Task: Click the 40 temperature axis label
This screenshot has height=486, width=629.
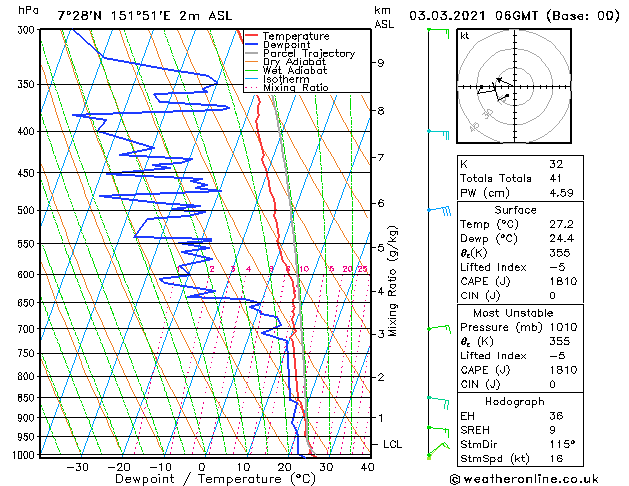Action: 367,467
